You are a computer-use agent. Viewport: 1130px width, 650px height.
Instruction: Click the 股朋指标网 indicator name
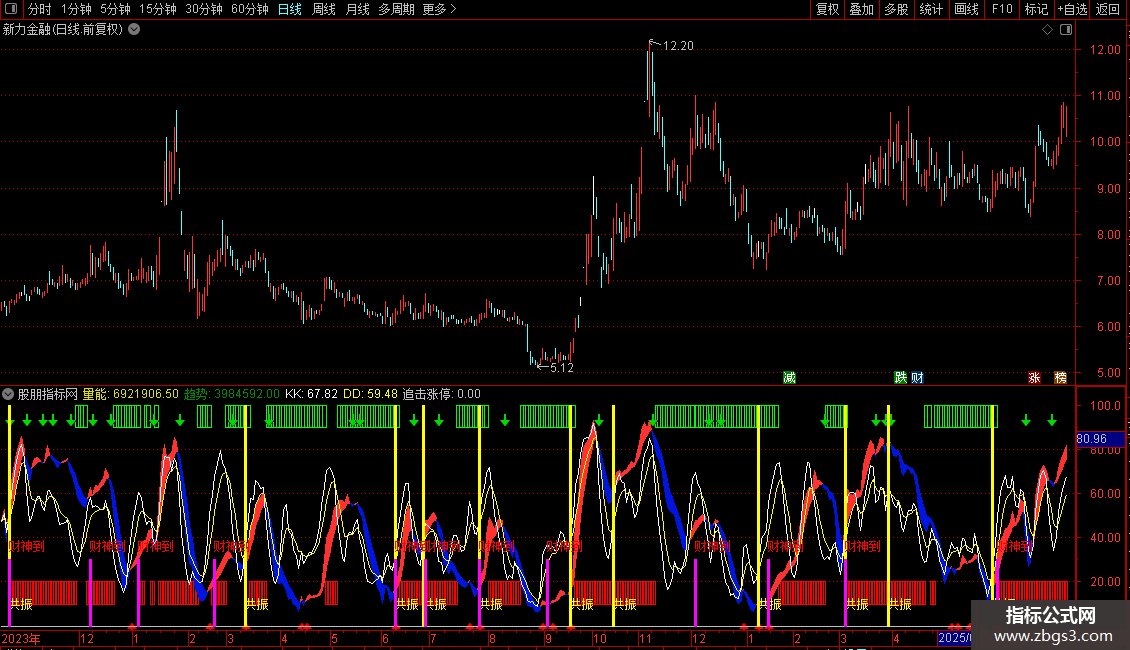pyautogui.click(x=48, y=394)
